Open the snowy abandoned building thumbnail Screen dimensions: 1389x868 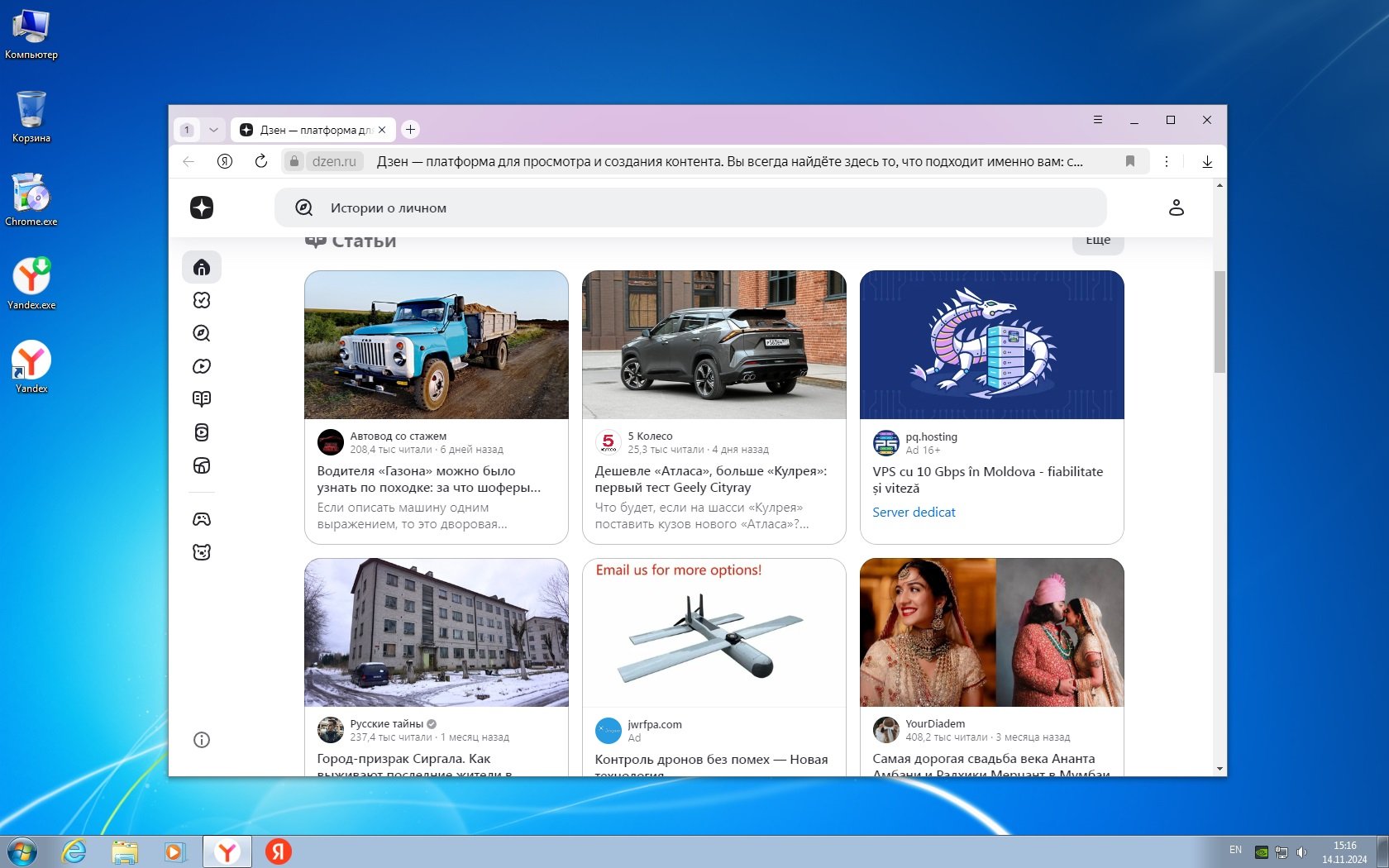pos(437,632)
